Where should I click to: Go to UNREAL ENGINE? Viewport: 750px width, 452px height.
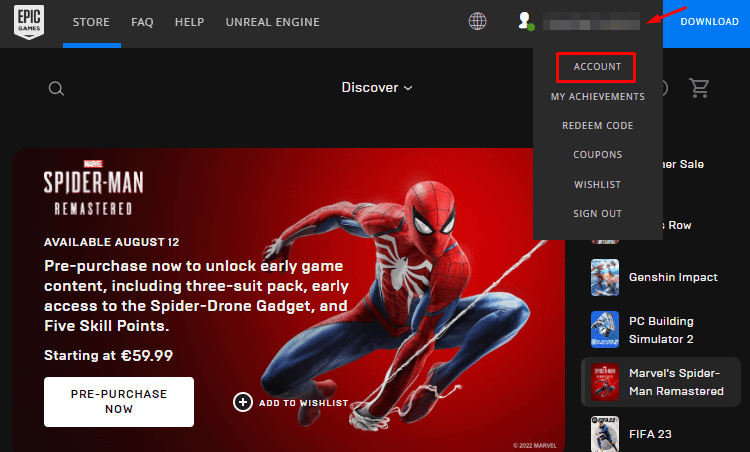[x=273, y=22]
